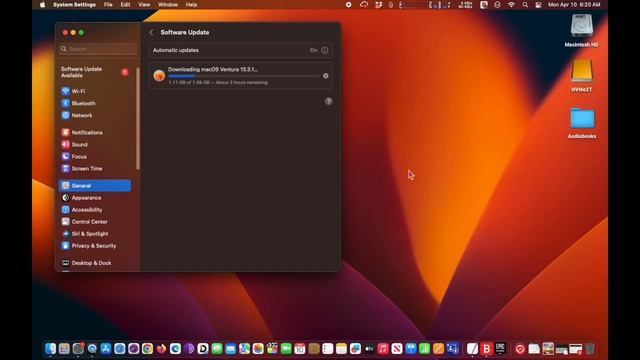Open the Window menu

pos(168,5)
